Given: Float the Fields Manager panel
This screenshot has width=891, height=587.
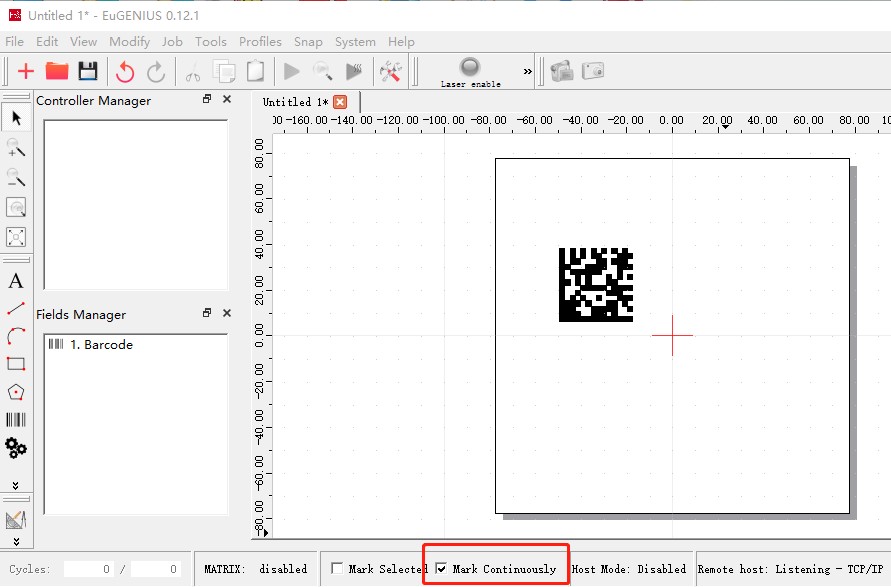Looking at the screenshot, I should click(x=207, y=313).
